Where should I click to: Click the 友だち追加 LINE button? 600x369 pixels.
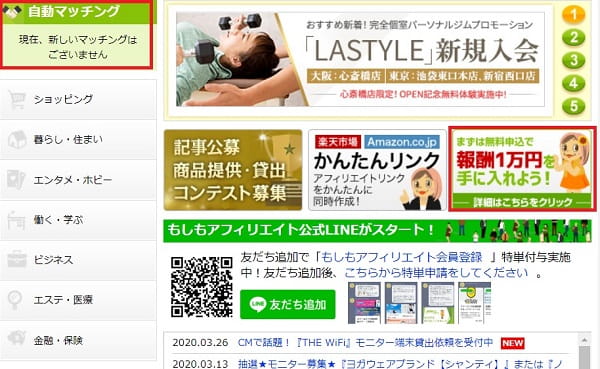pos(288,304)
